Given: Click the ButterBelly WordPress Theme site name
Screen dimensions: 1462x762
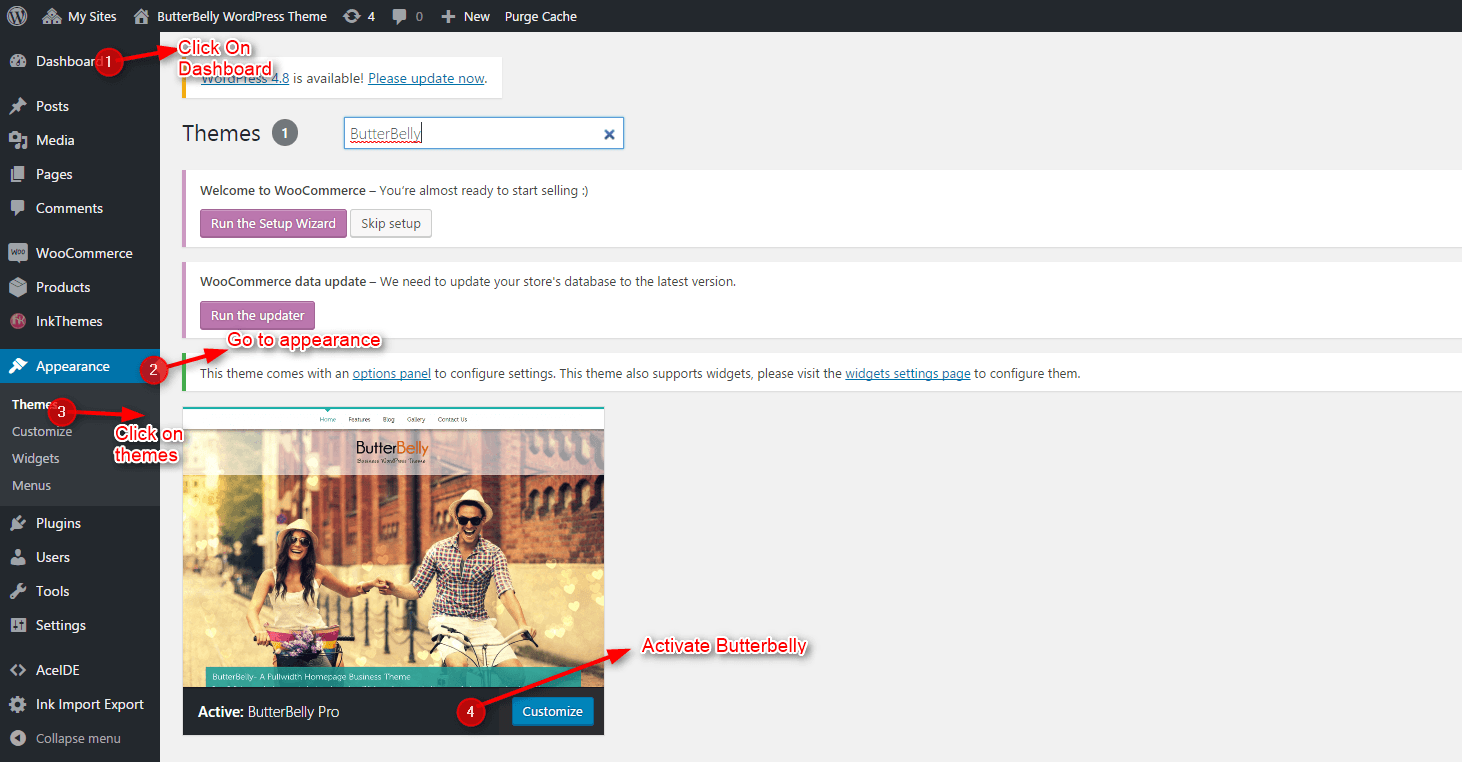Looking at the screenshot, I should click(242, 16).
